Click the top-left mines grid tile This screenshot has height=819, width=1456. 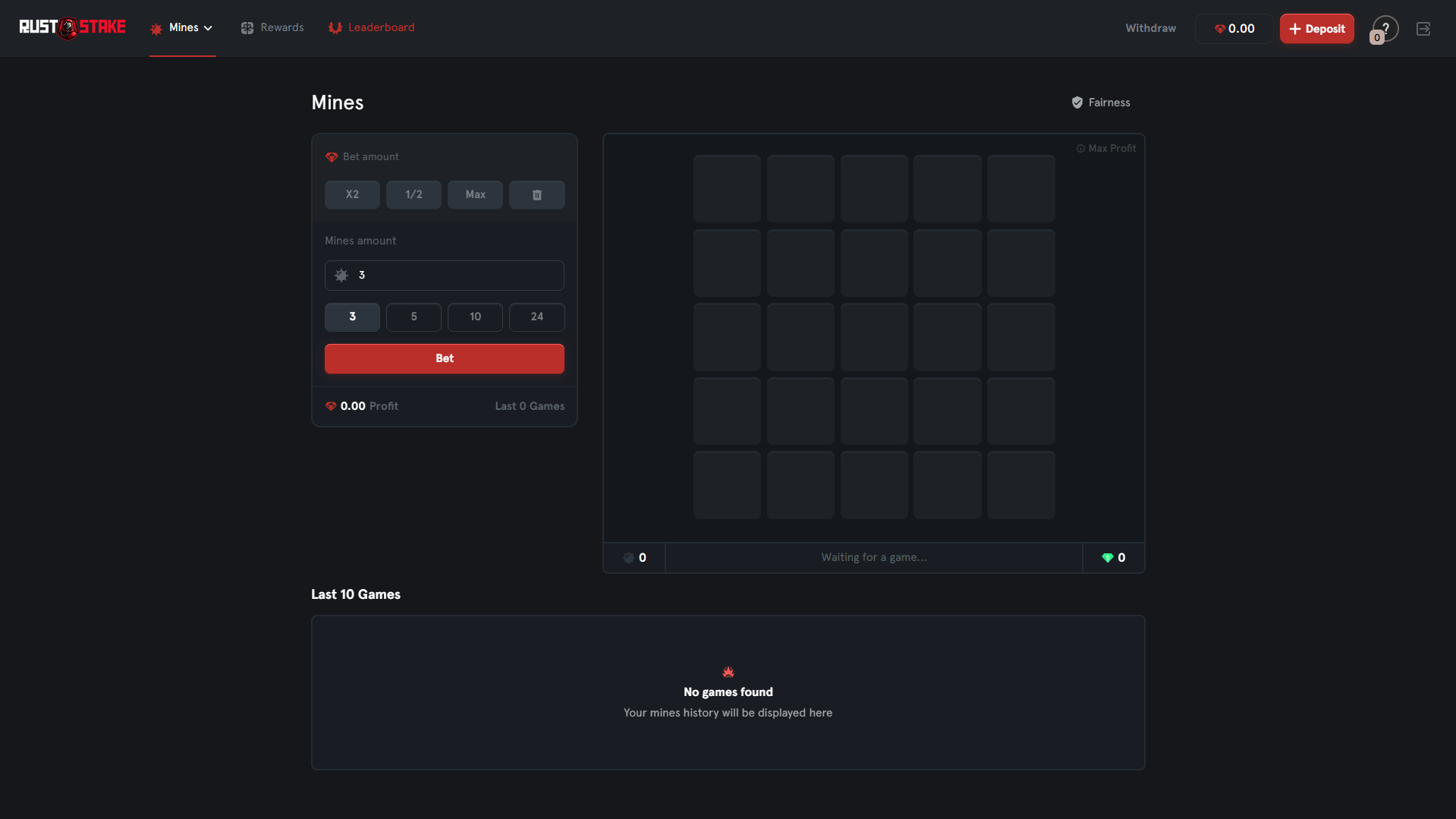click(x=727, y=189)
